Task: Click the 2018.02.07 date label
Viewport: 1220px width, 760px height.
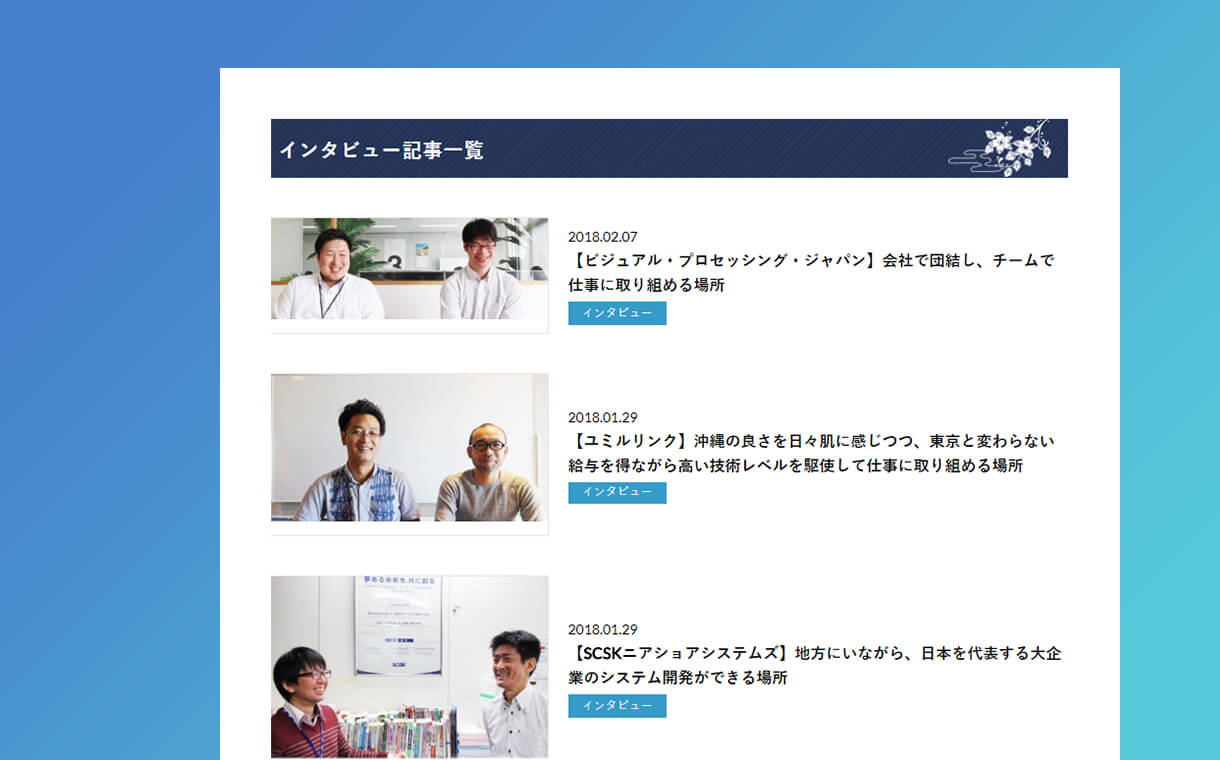Action: pyautogui.click(x=602, y=237)
